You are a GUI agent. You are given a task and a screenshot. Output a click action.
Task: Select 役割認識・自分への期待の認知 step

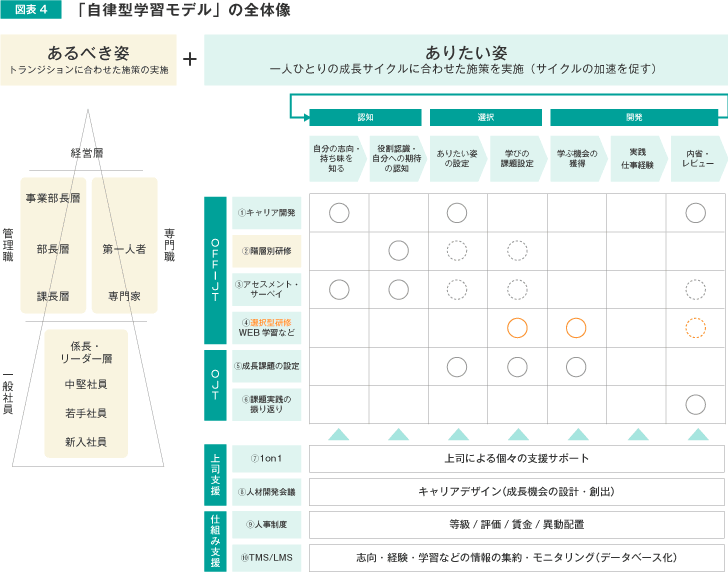(397, 158)
